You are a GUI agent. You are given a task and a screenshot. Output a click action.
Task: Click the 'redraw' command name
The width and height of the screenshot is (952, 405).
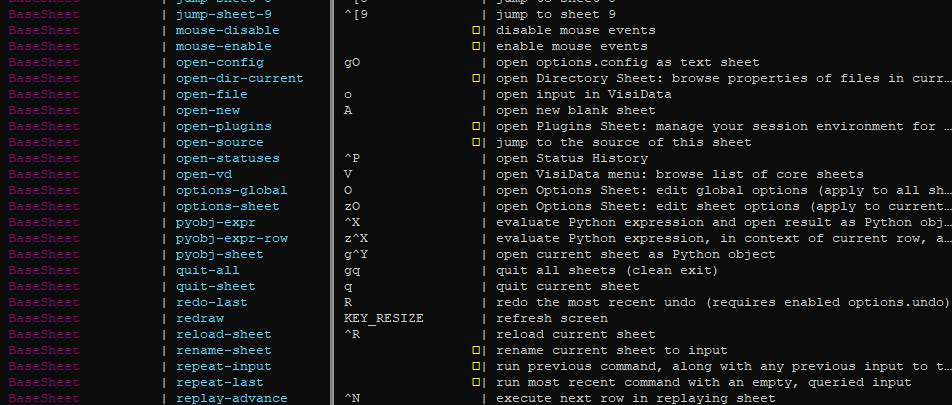(x=200, y=318)
